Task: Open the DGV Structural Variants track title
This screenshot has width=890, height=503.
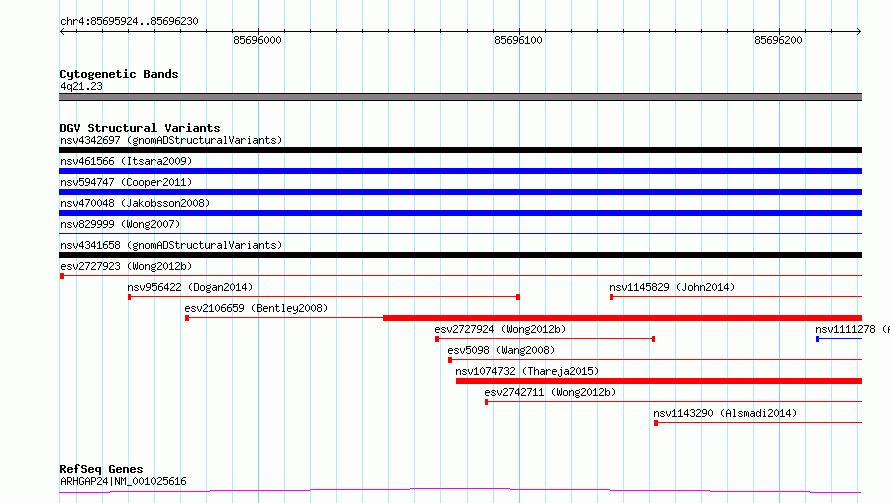Action: click(140, 128)
